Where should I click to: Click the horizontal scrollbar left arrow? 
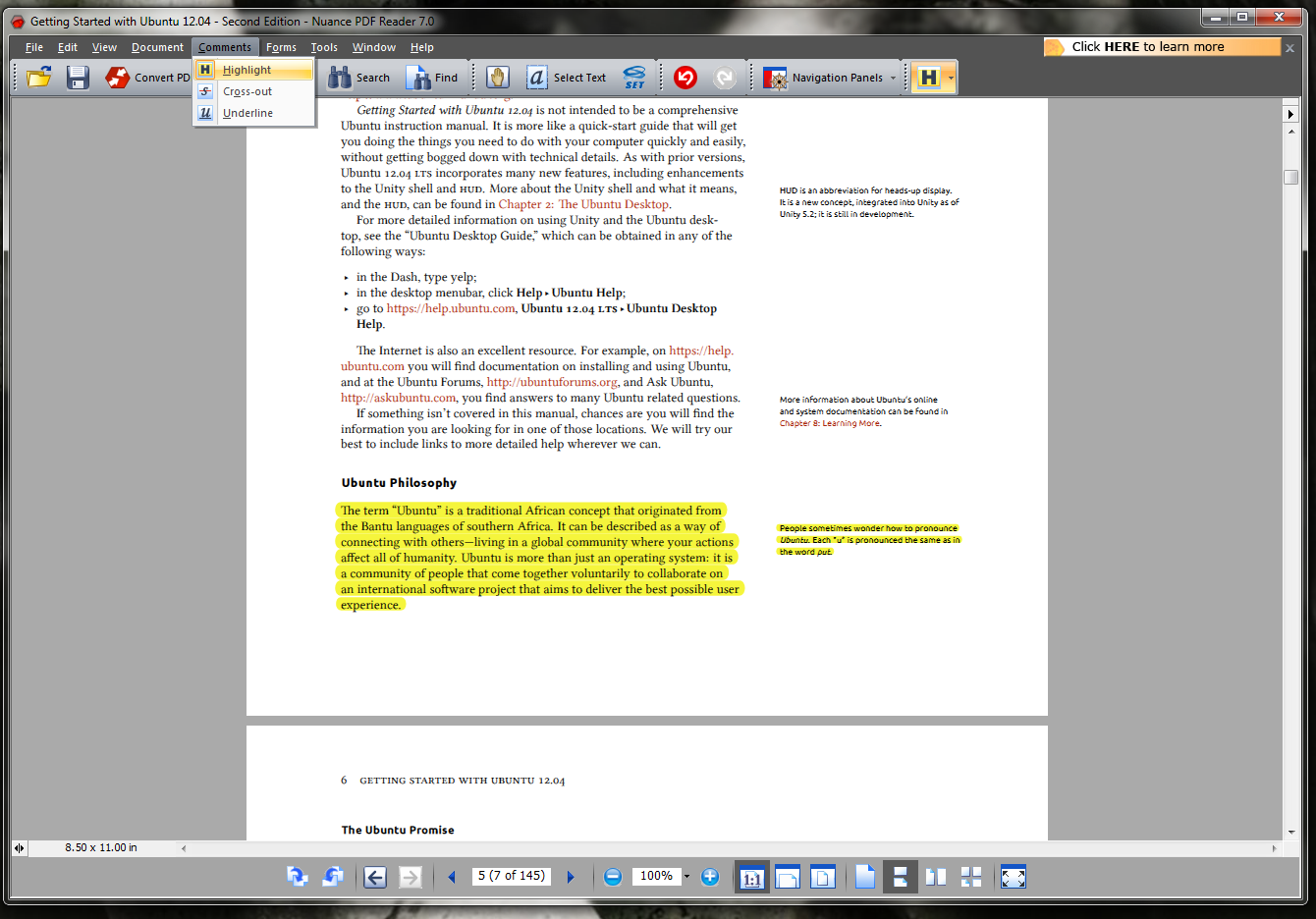(x=183, y=847)
